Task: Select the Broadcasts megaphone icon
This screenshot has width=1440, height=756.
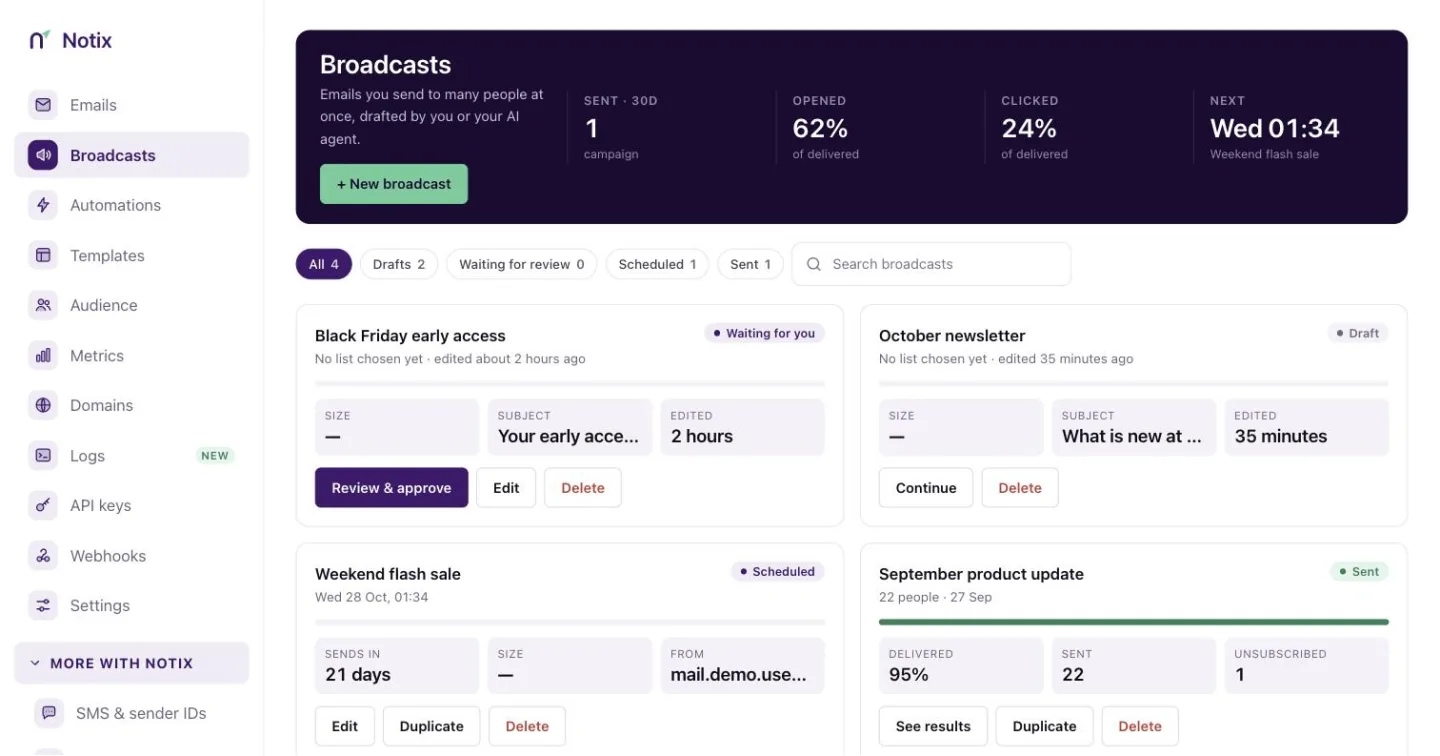Action: [43, 155]
